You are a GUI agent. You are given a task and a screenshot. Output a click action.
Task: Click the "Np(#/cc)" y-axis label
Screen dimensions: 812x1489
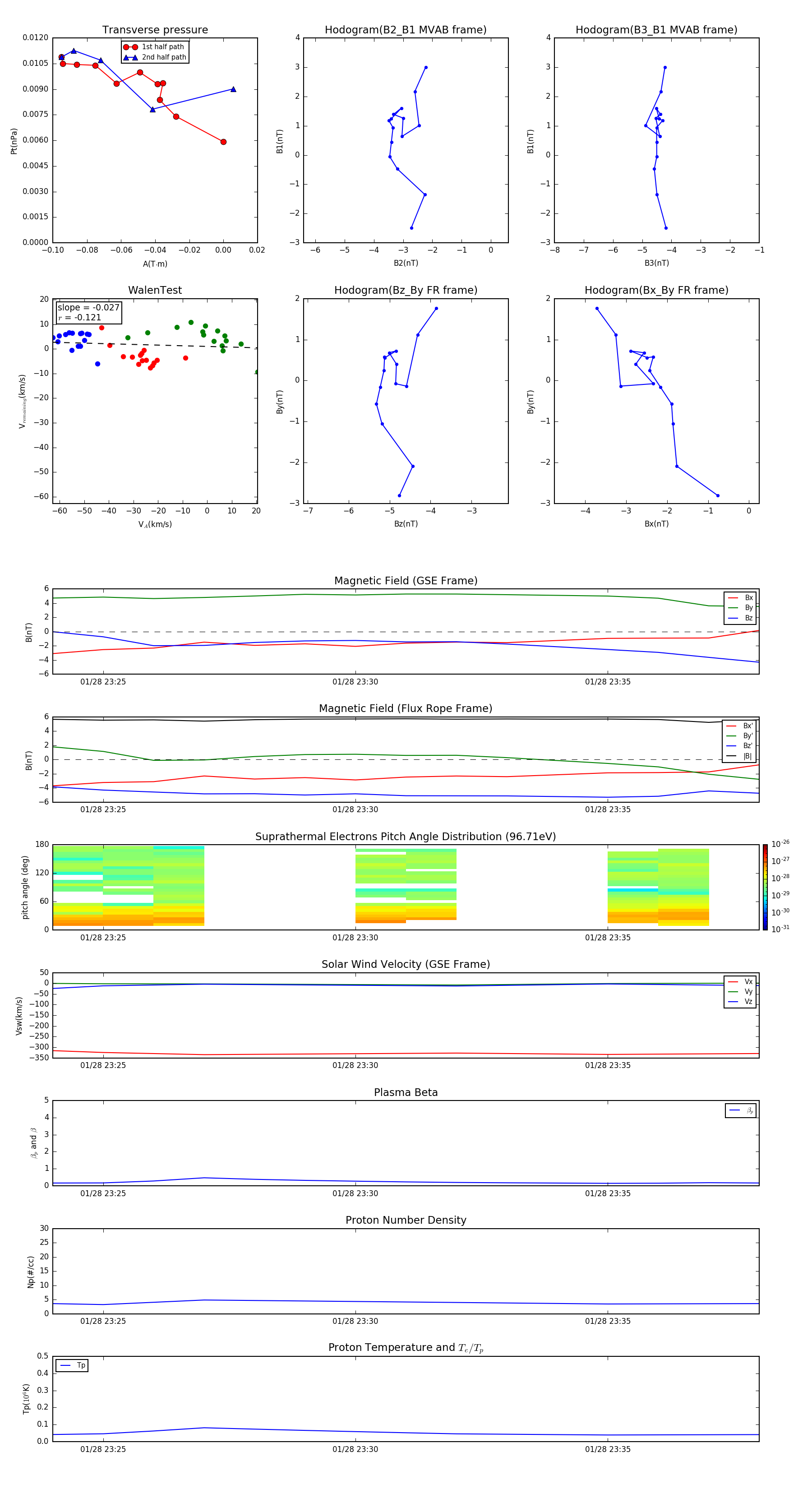pos(31,1272)
